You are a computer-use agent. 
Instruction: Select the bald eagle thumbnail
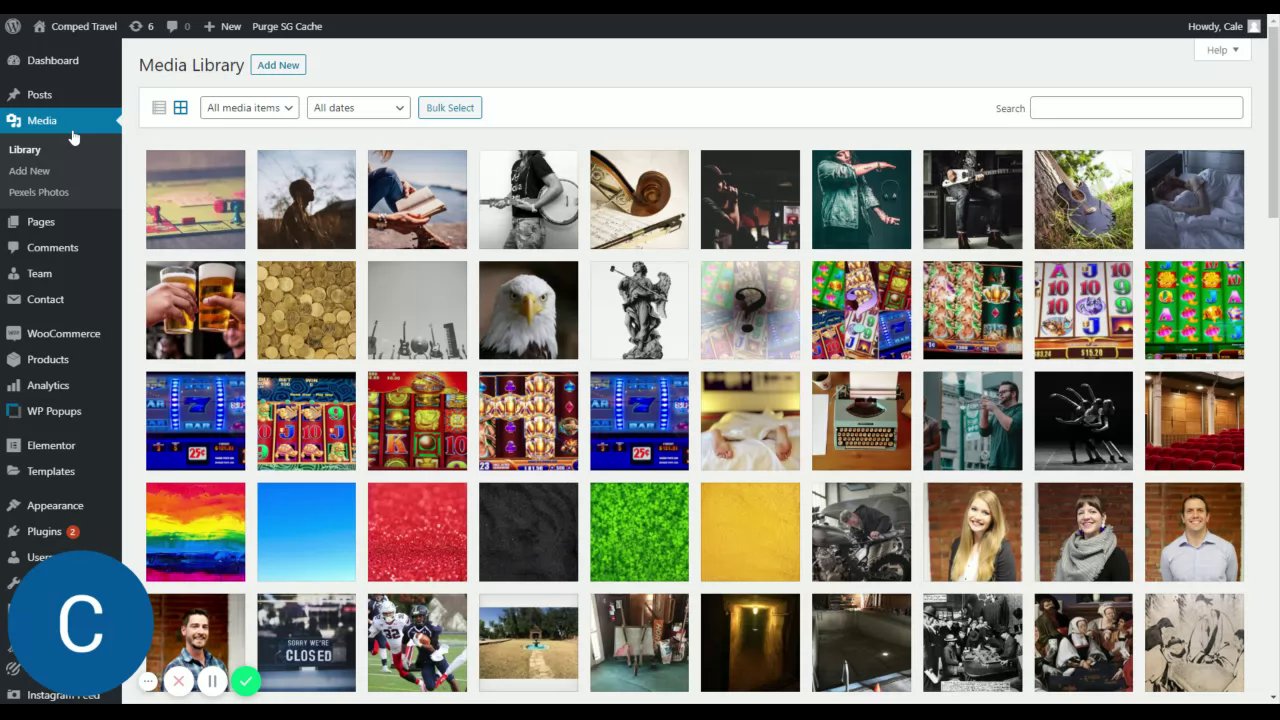click(528, 310)
